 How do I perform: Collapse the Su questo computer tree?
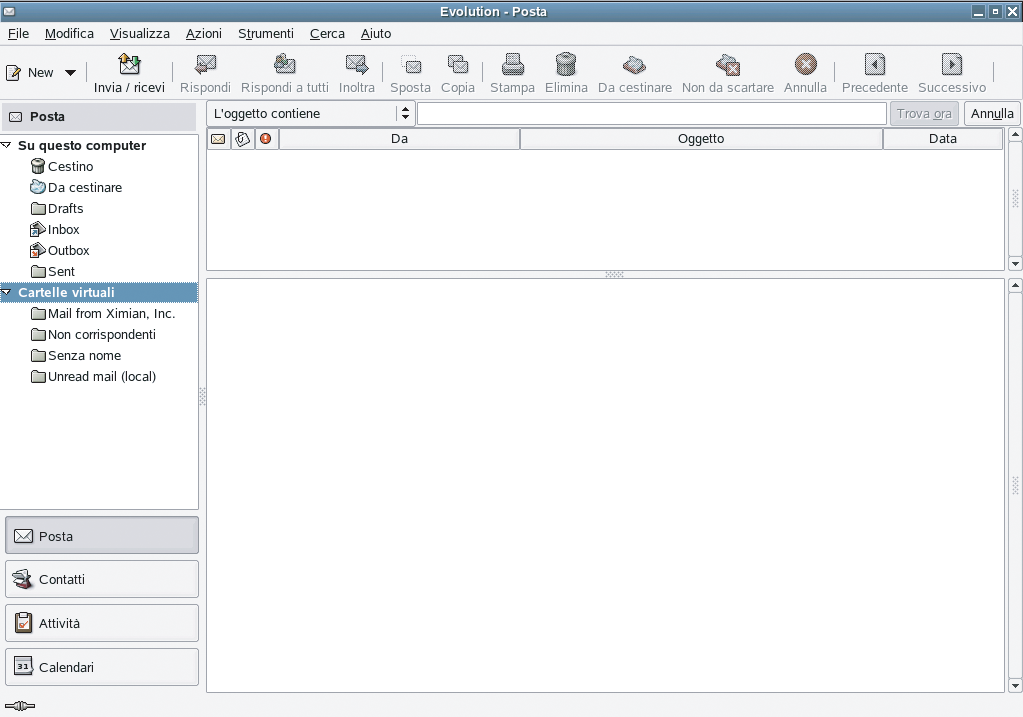[x=7, y=145]
